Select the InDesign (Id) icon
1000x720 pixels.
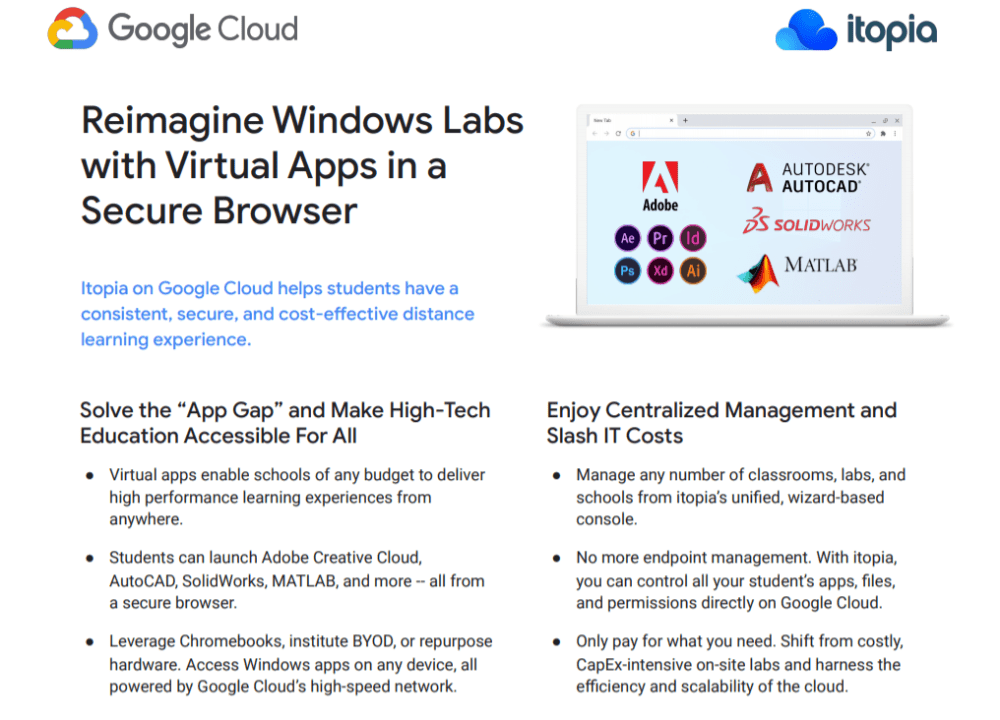pyautogui.click(x=693, y=239)
